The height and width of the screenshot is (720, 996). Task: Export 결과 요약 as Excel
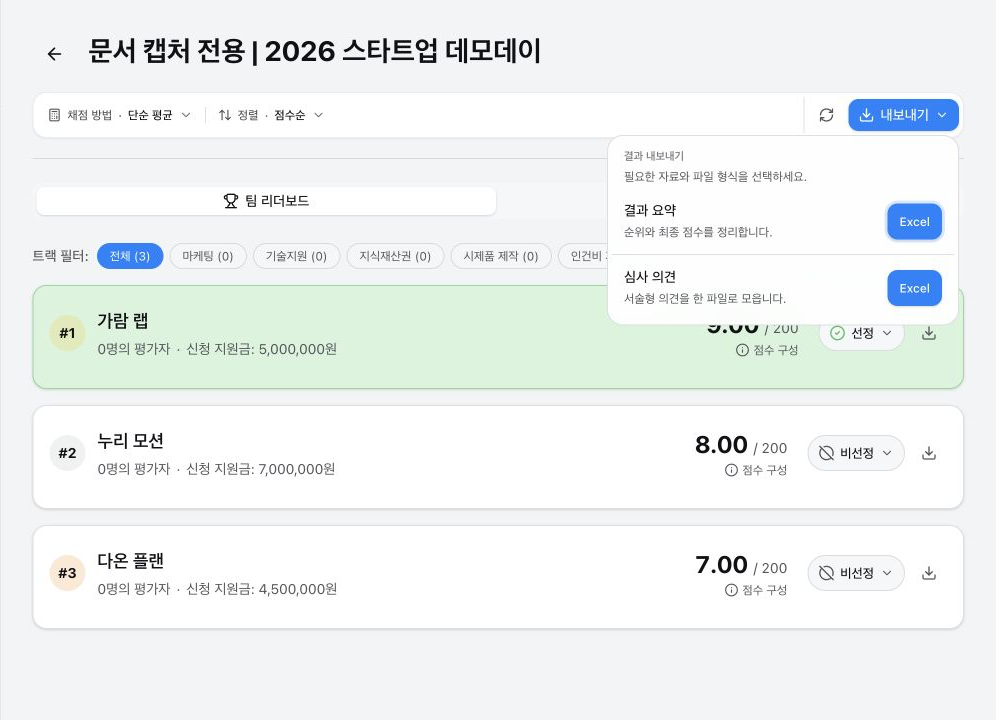(x=914, y=222)
